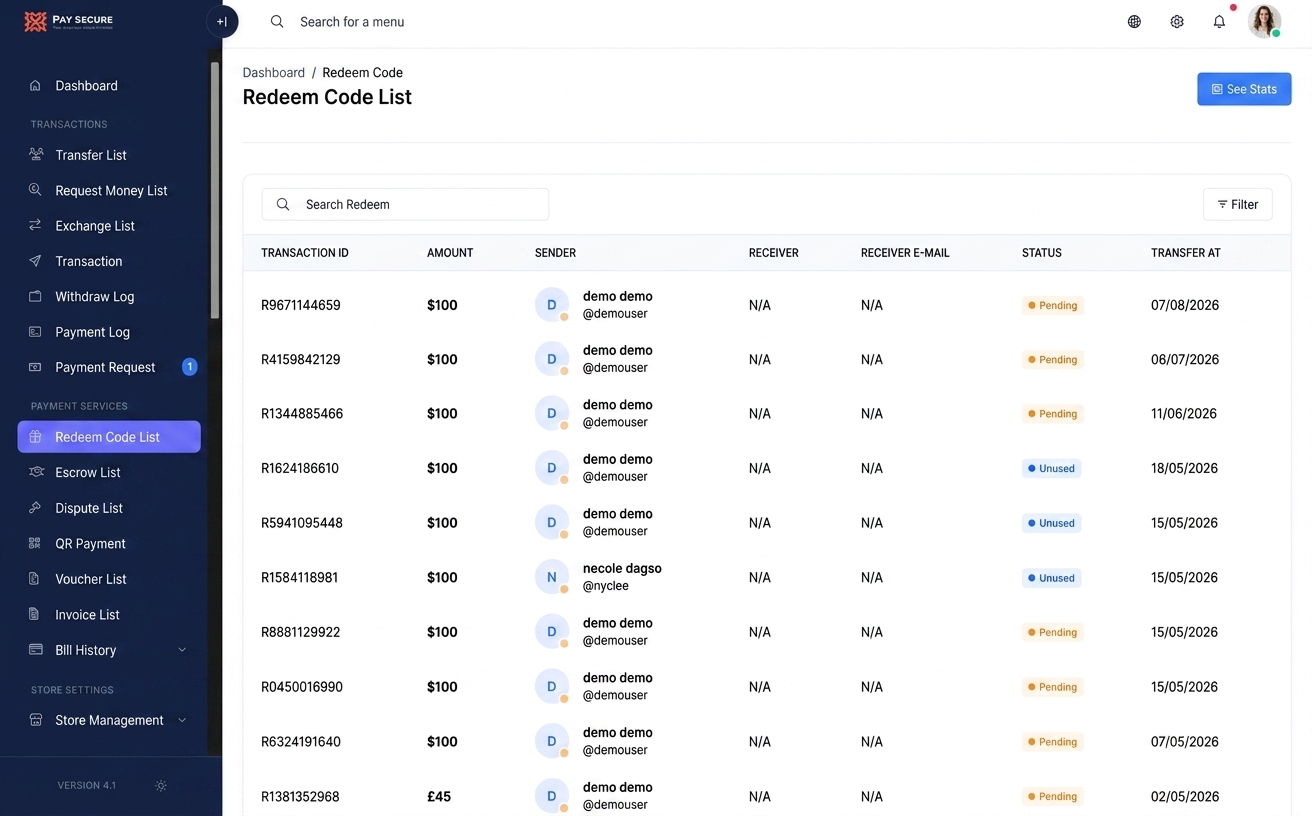Click the necole dagso sender name
The width and height of the screenshot is (1312, 816).
(x=622, y=568)
